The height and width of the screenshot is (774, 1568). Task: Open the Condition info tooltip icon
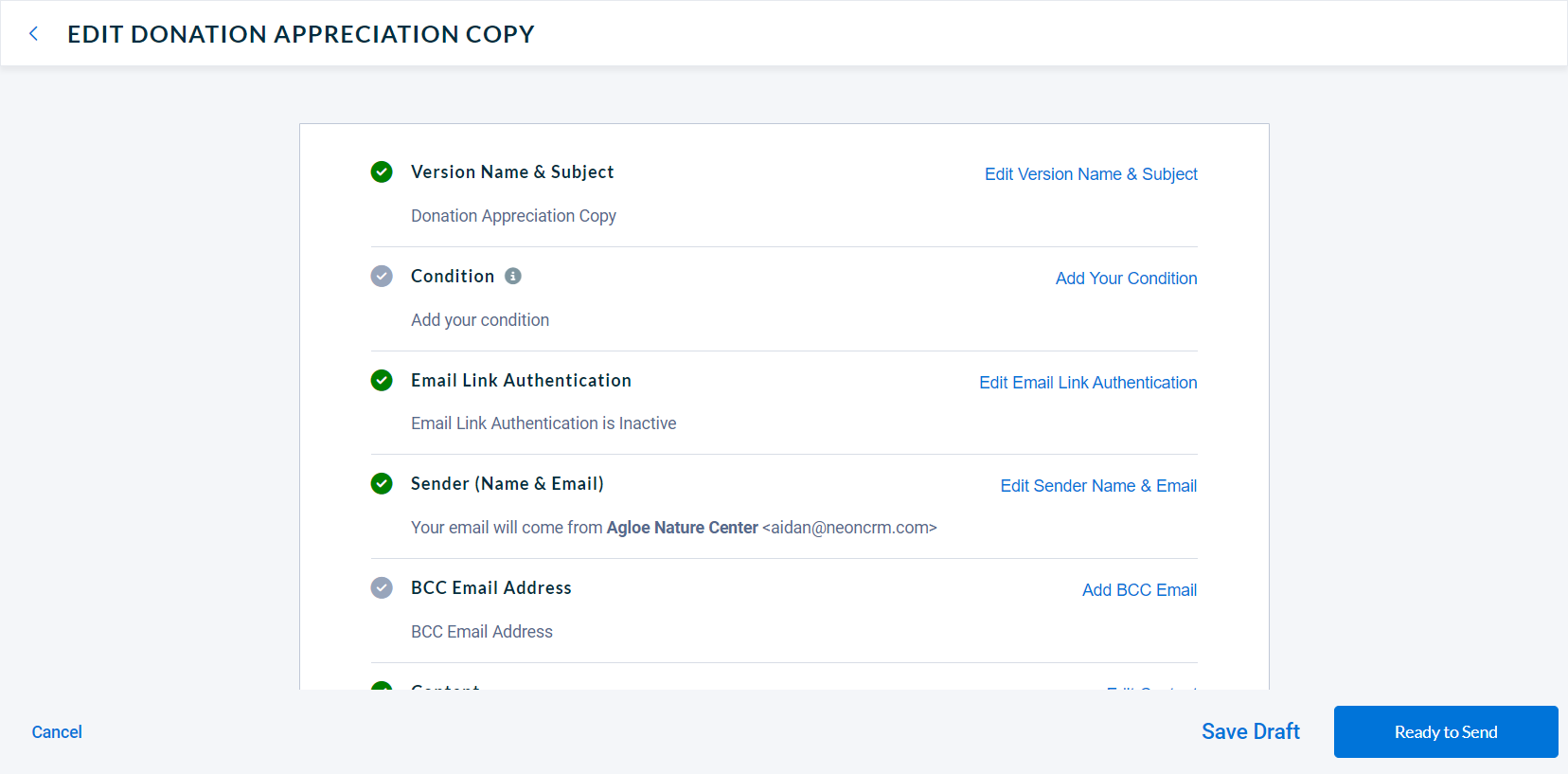click(x=513, y=276)
